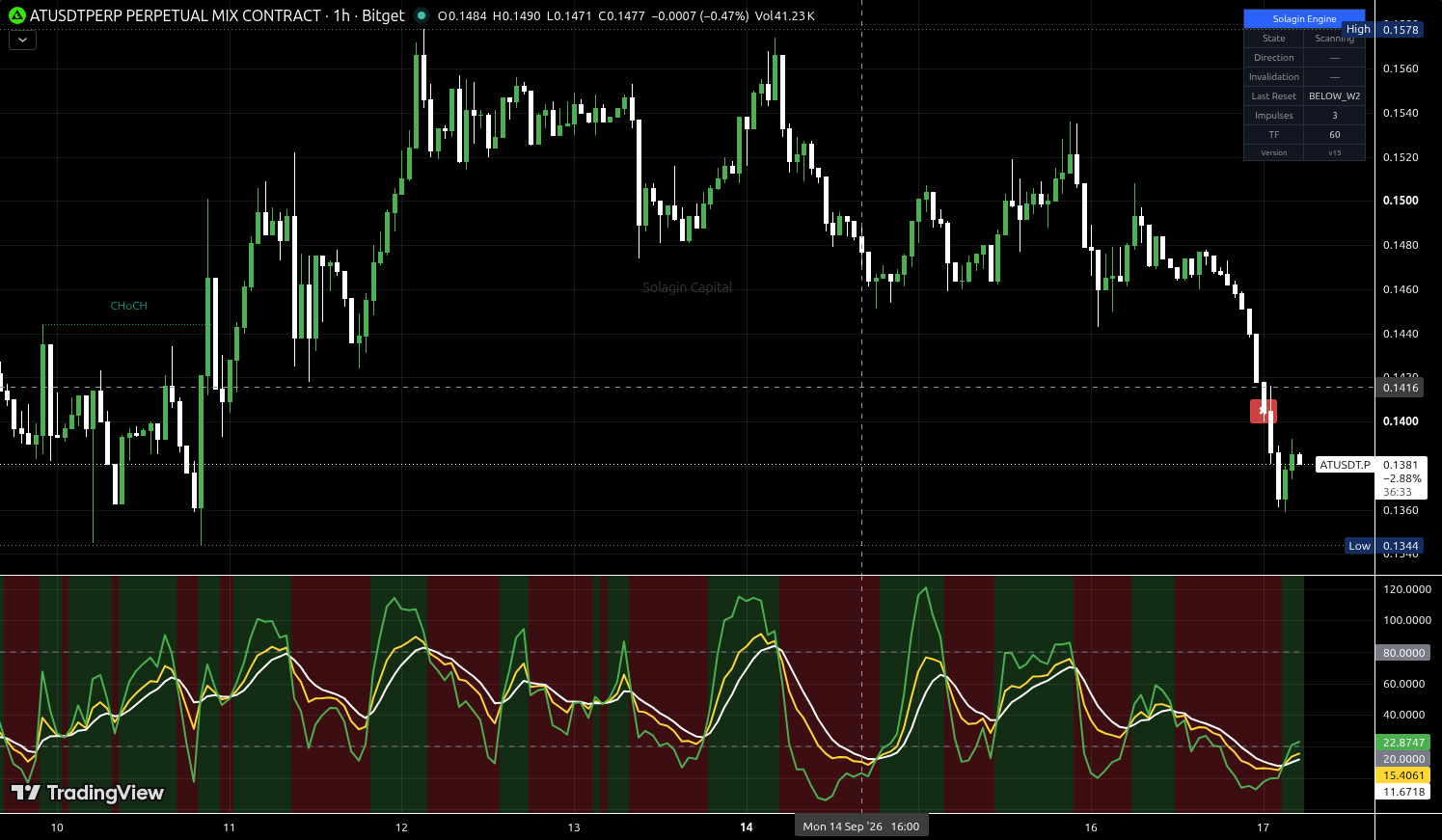Click the current price 0.1381 label
This screenshot has height=840, width=1442.
pos(1401,465)
